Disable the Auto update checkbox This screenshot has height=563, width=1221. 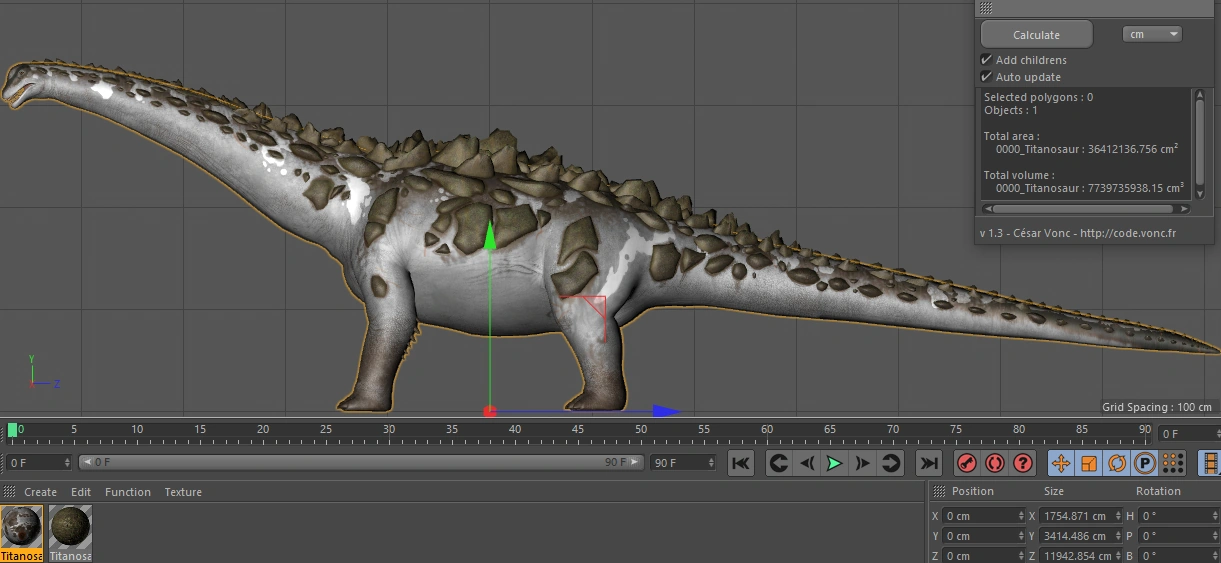(987, 77)
